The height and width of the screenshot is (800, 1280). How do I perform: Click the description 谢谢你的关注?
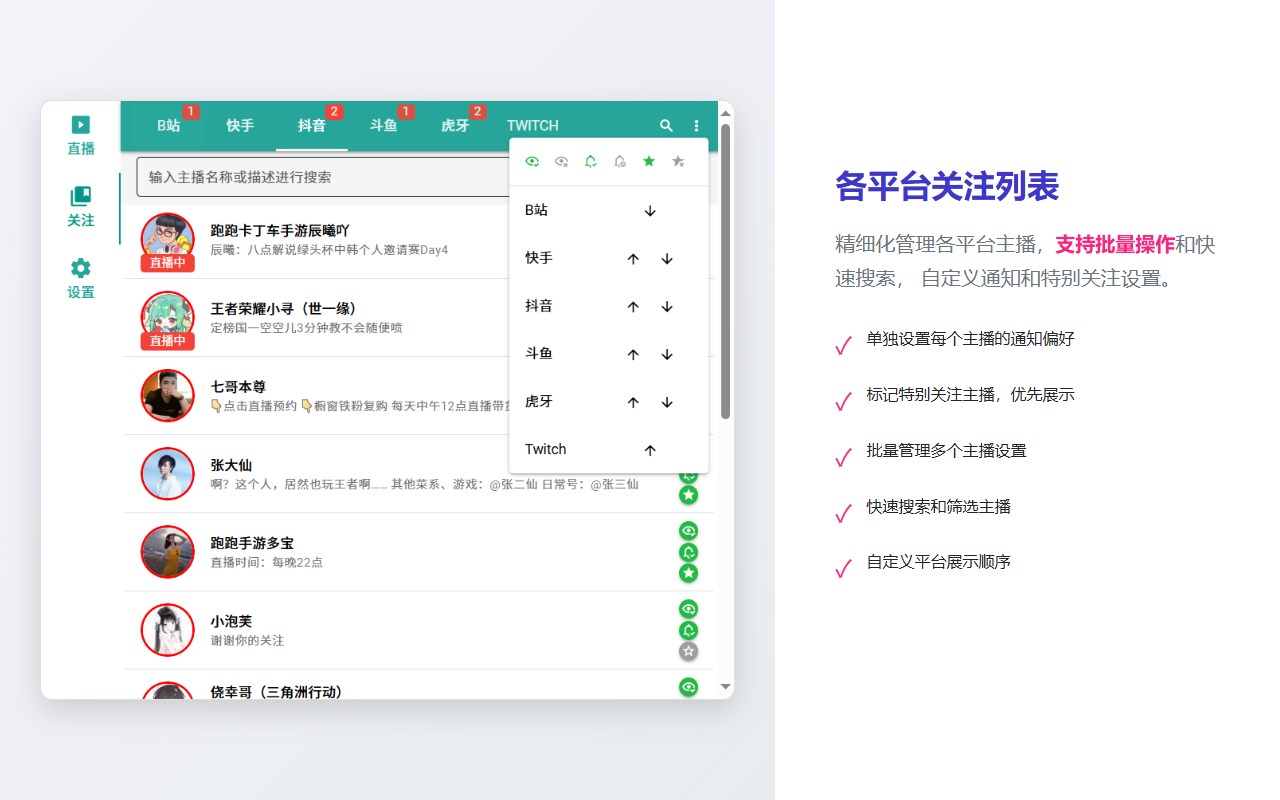coord(247,640)
